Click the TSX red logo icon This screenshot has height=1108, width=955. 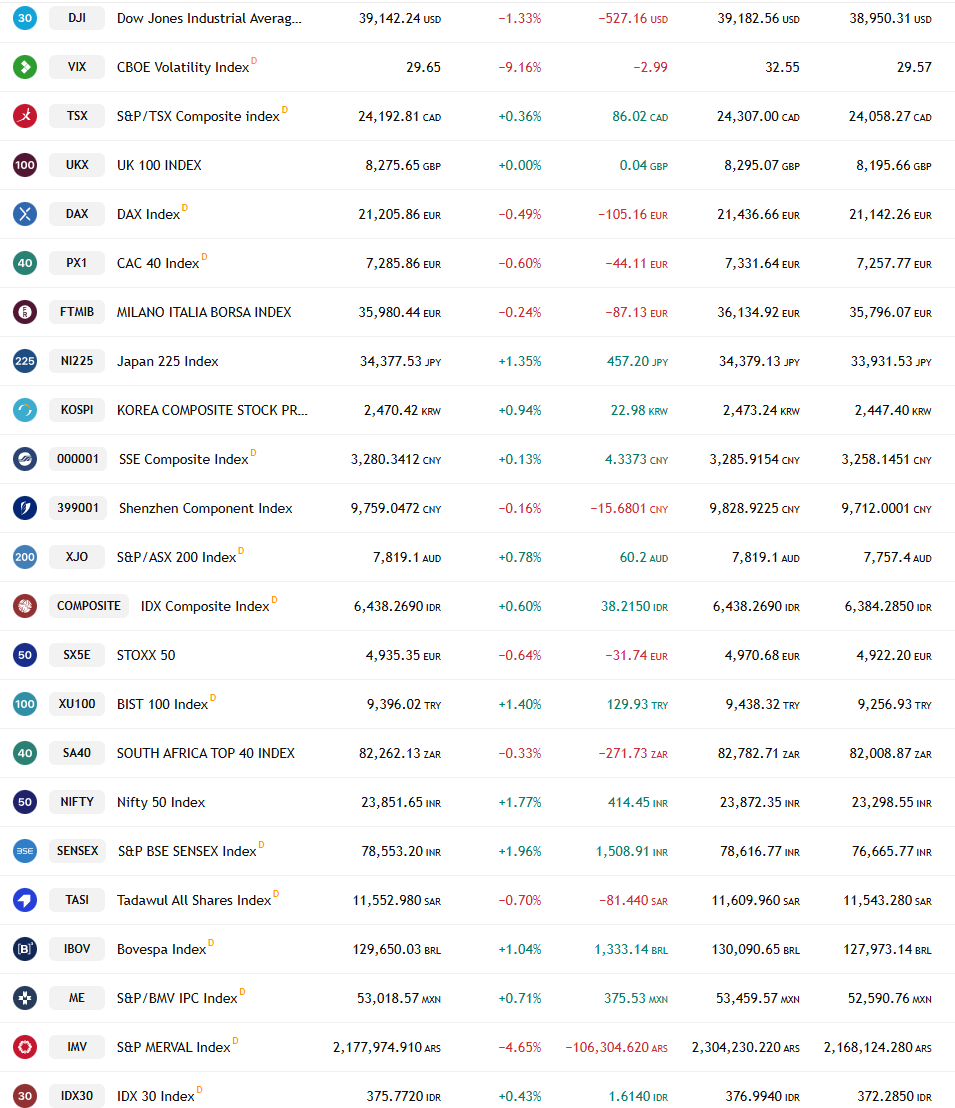tap(25, 116)
